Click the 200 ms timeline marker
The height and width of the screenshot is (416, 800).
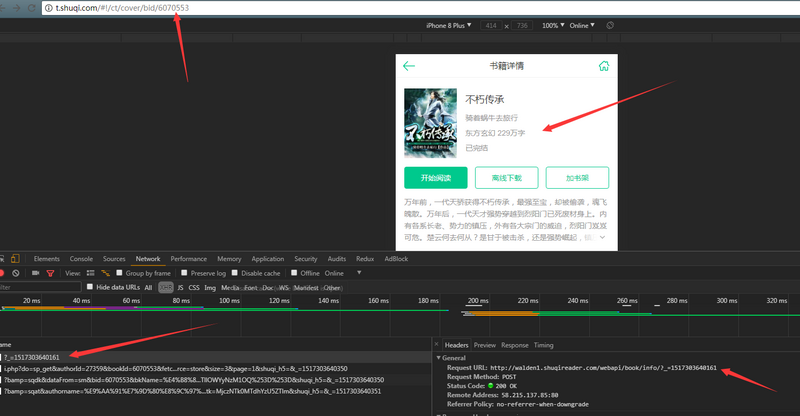pyautogui.click(x=478, y=301)
